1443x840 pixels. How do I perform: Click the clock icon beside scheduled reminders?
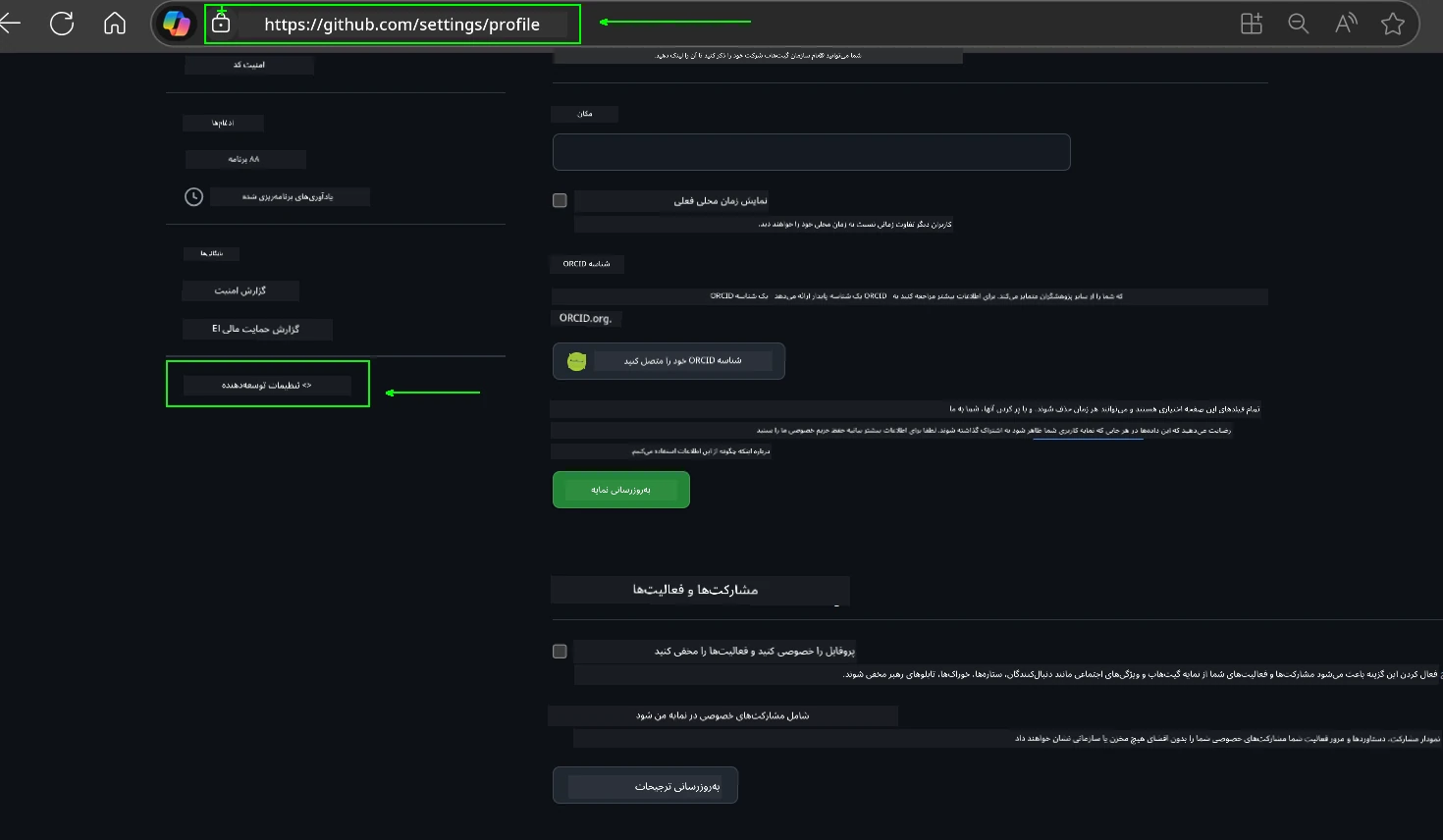point(193,196)
